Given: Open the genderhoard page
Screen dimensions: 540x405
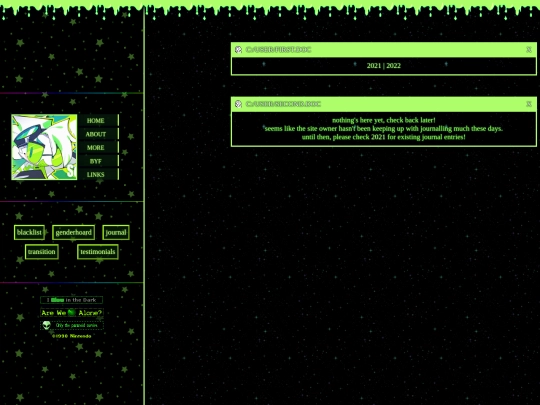Looking at the screenshot, I should (73, 232).
